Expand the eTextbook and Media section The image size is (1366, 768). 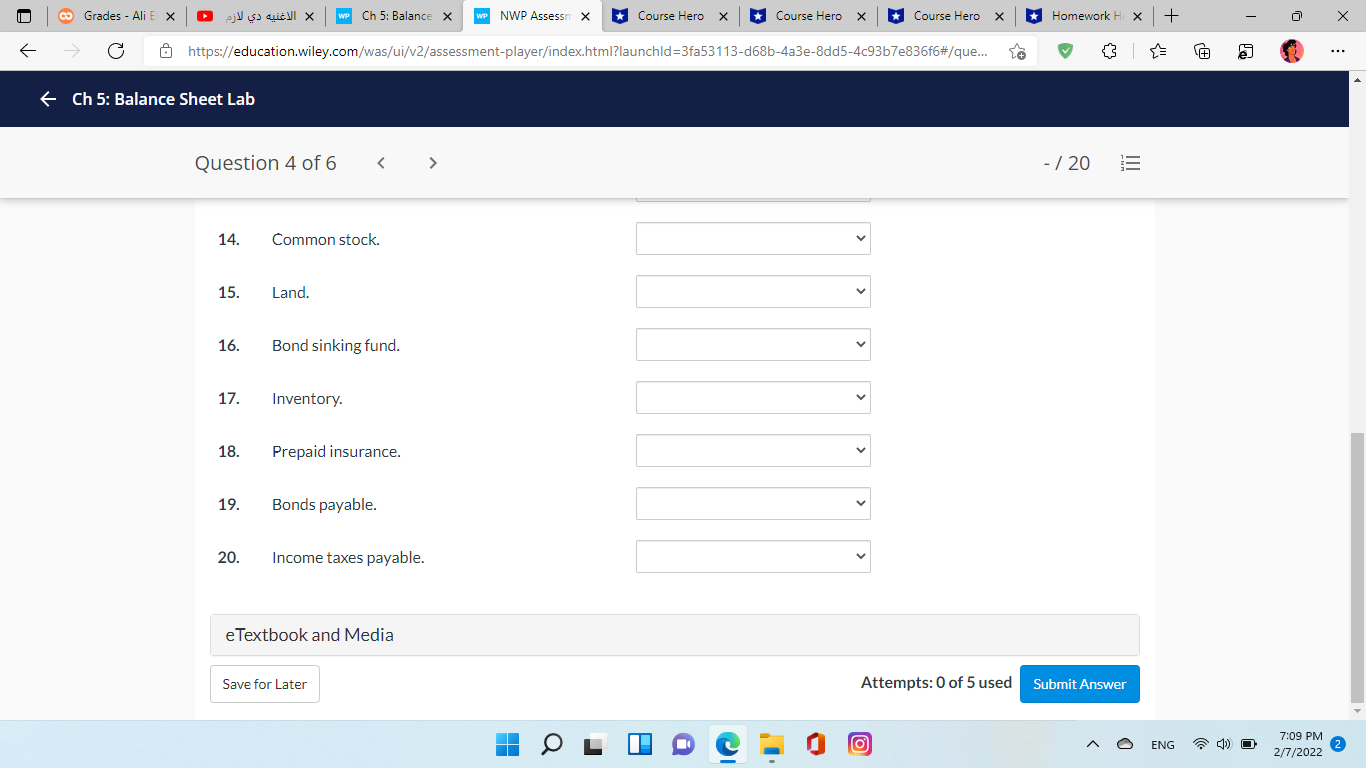pos(675,634)
